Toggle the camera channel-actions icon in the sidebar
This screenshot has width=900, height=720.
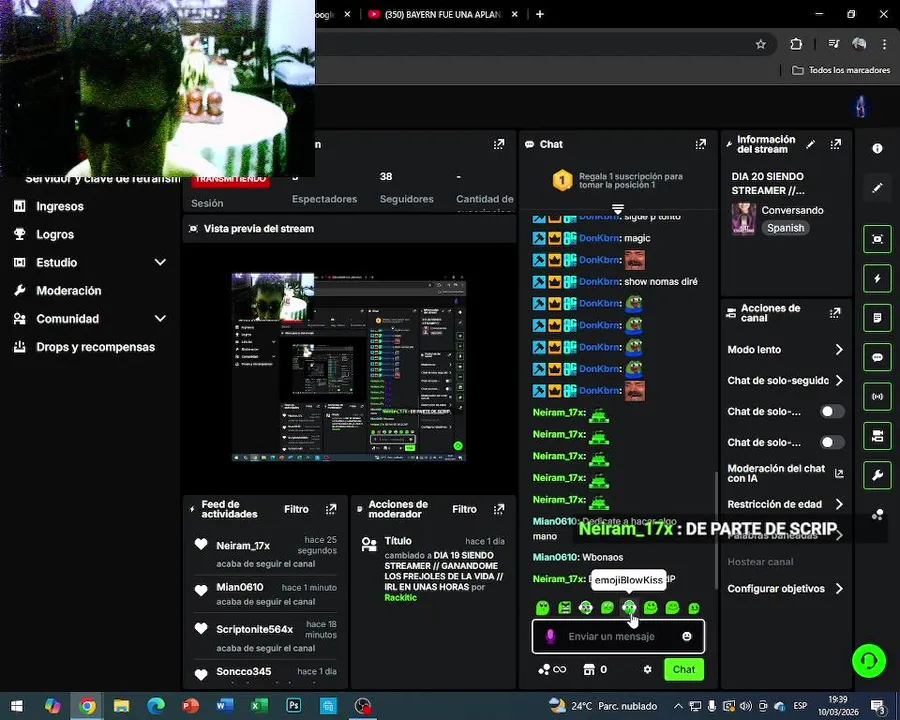[877, 436]
